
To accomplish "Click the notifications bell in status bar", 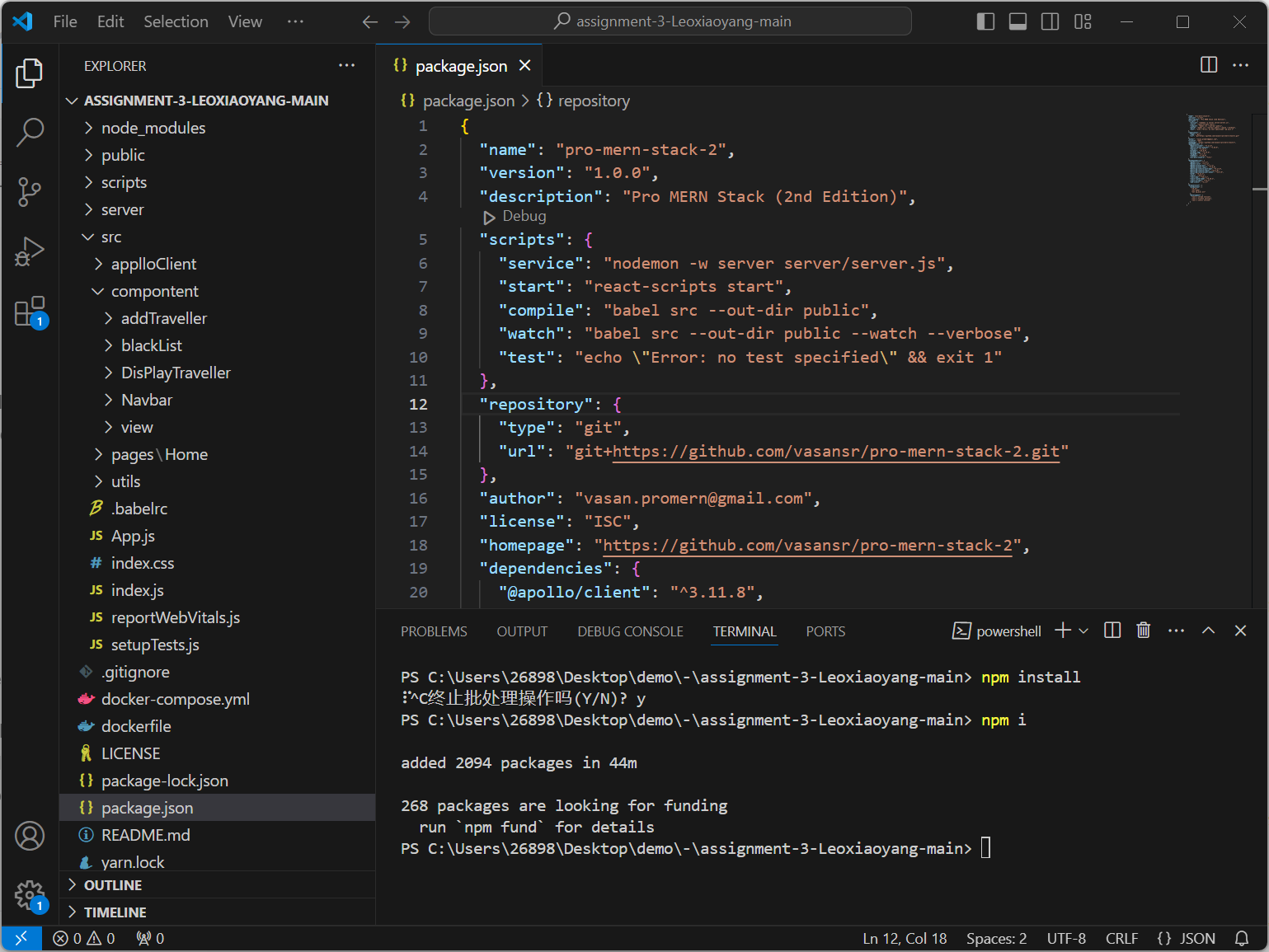I will point(1241,938).
